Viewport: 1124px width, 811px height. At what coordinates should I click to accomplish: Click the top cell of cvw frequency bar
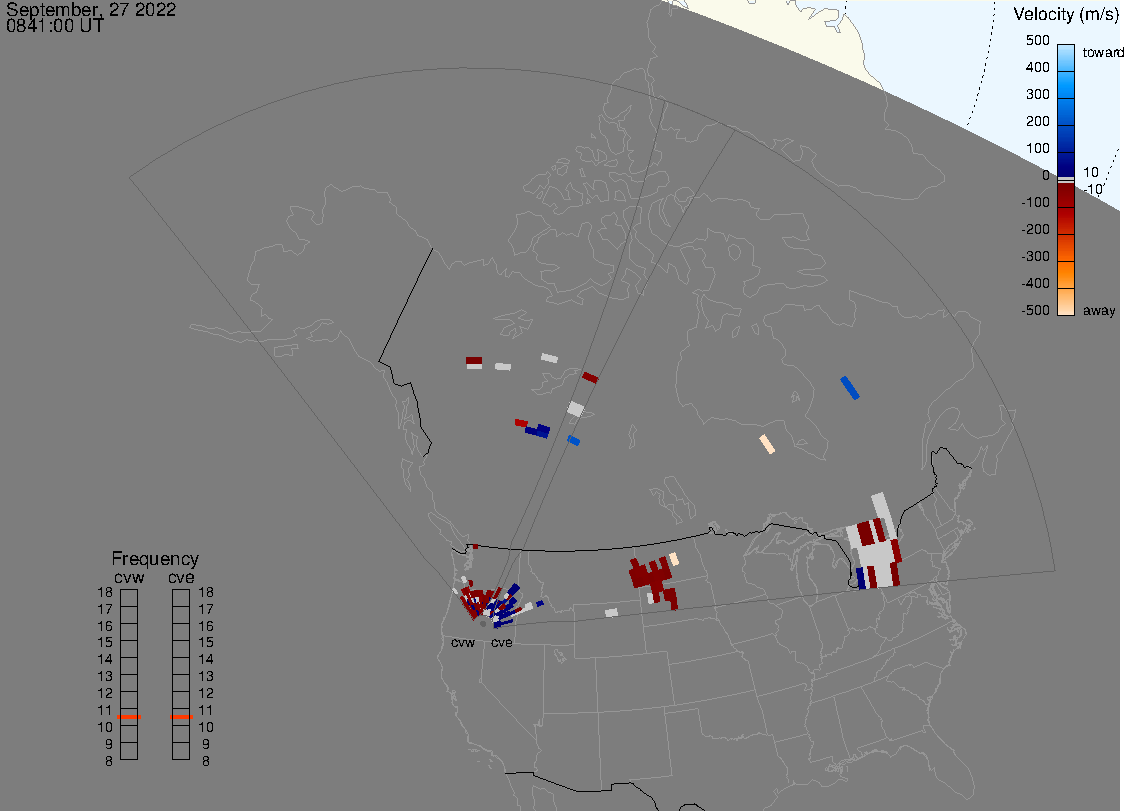(x=129, y=598)
